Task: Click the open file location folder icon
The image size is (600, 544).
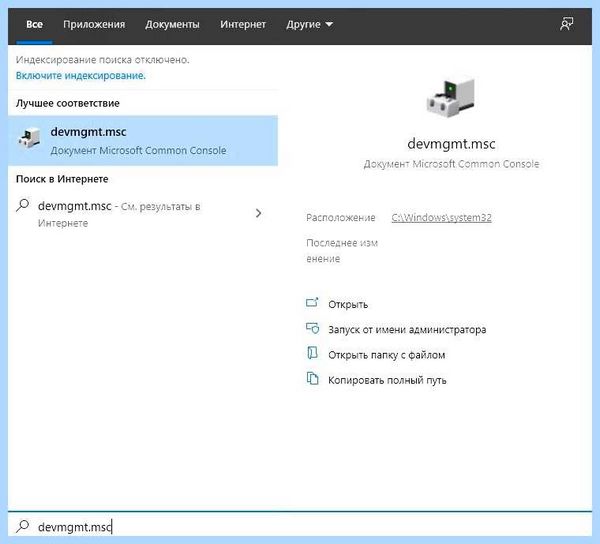Action: pos(312,353)
